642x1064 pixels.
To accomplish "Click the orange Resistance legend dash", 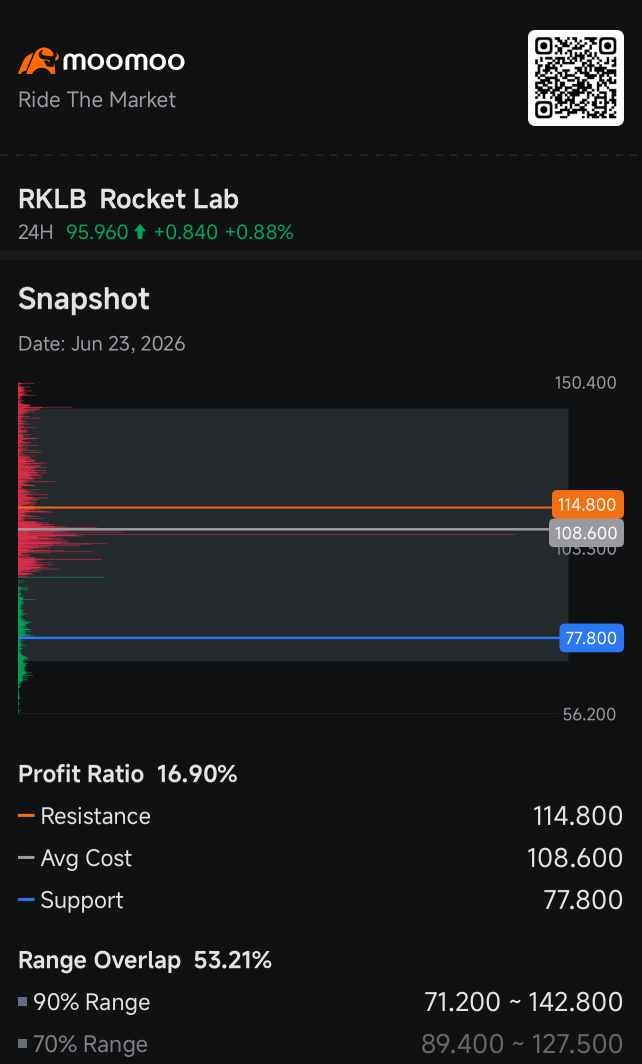I will (x=26, y=816).
